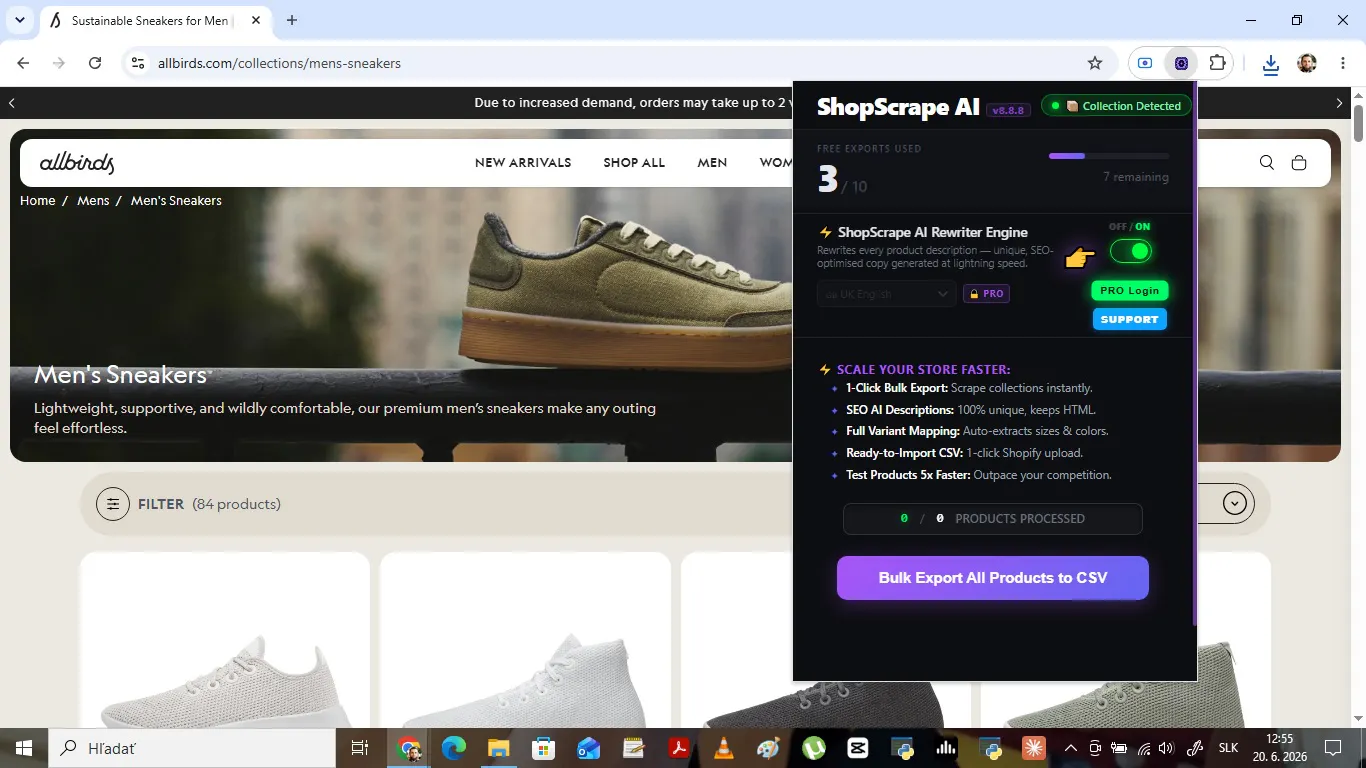Bookmark this page with the star icon
Screen dimensions: 1366x768
[x=1095, y=63]
